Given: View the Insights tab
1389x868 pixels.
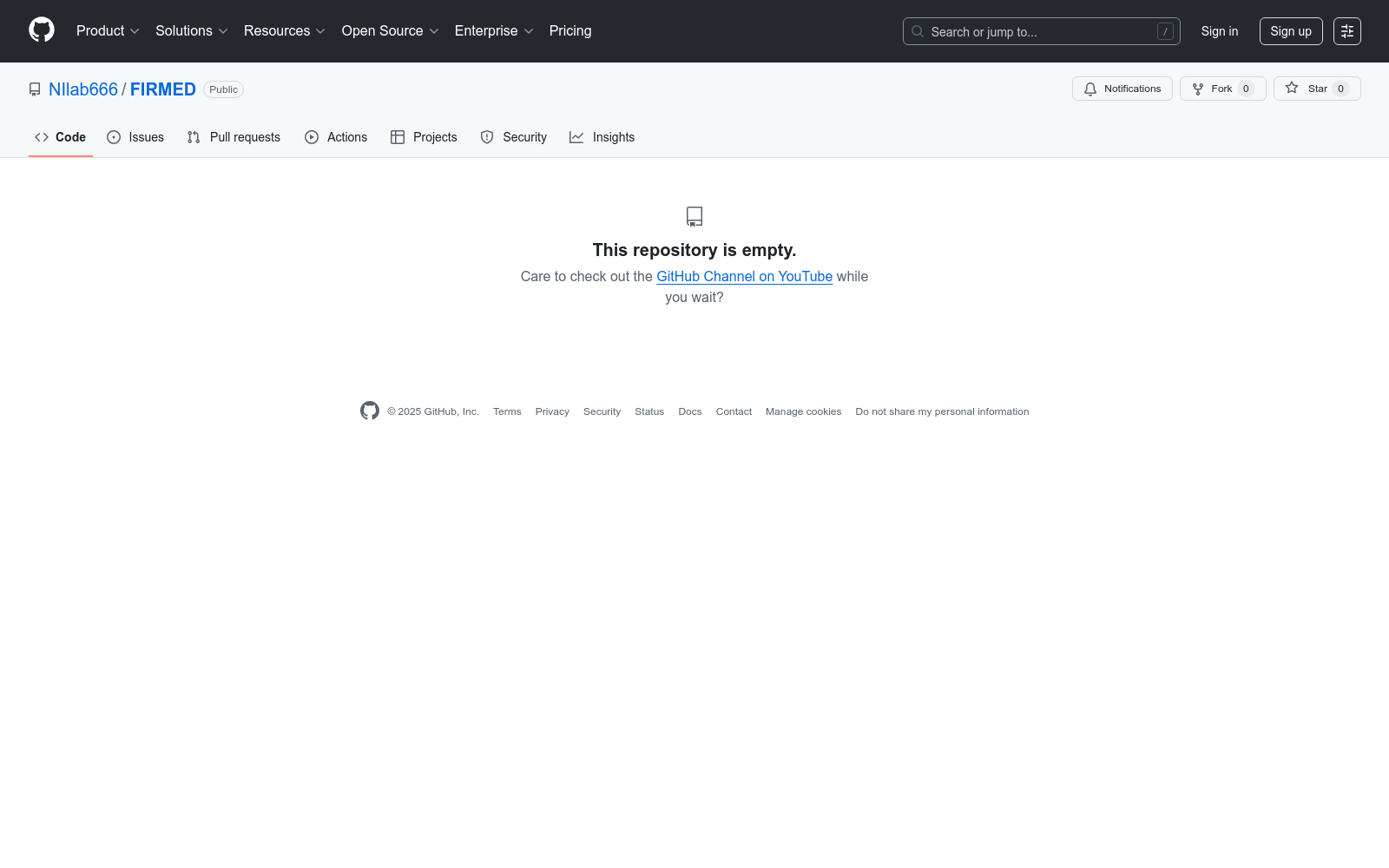Looking at the screenshot, I should [x=602, y=137].
